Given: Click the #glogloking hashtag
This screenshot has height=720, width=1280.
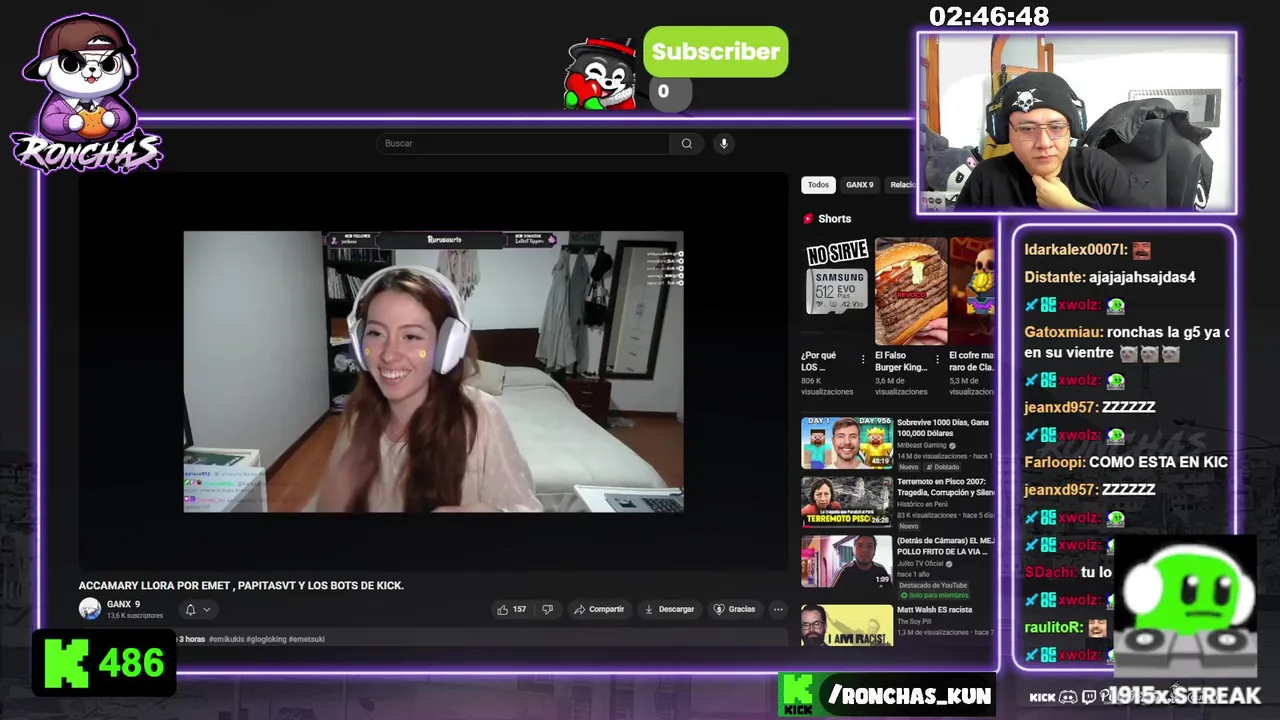Looking at the screenshot, I should pyautogui.click(x=269, y=639).
